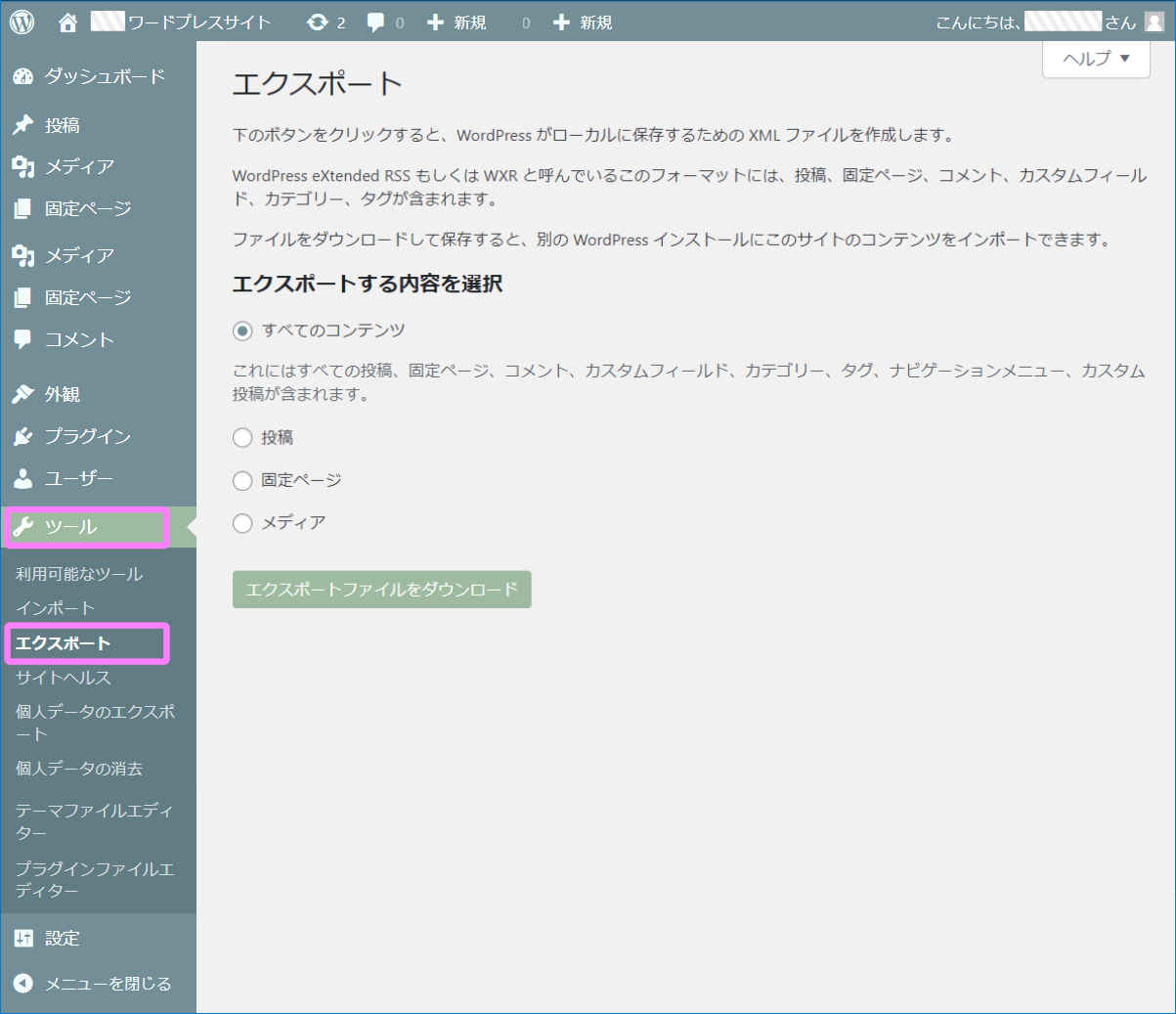Select 固定ページ as export content

(x=241, y=480)
